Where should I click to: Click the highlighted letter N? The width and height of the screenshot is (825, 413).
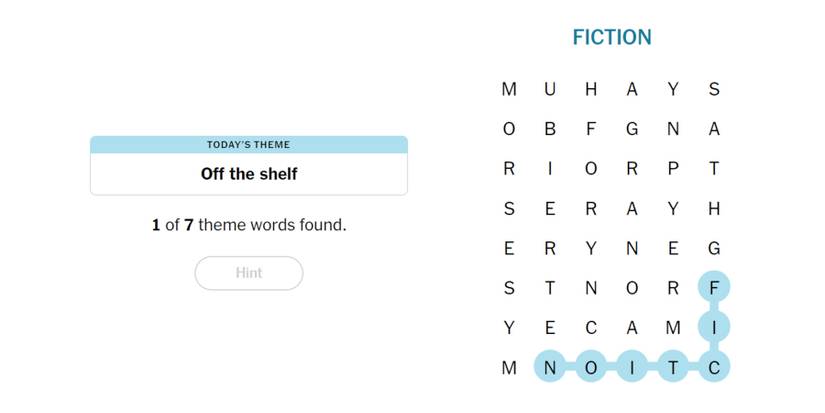click(549, 368)
